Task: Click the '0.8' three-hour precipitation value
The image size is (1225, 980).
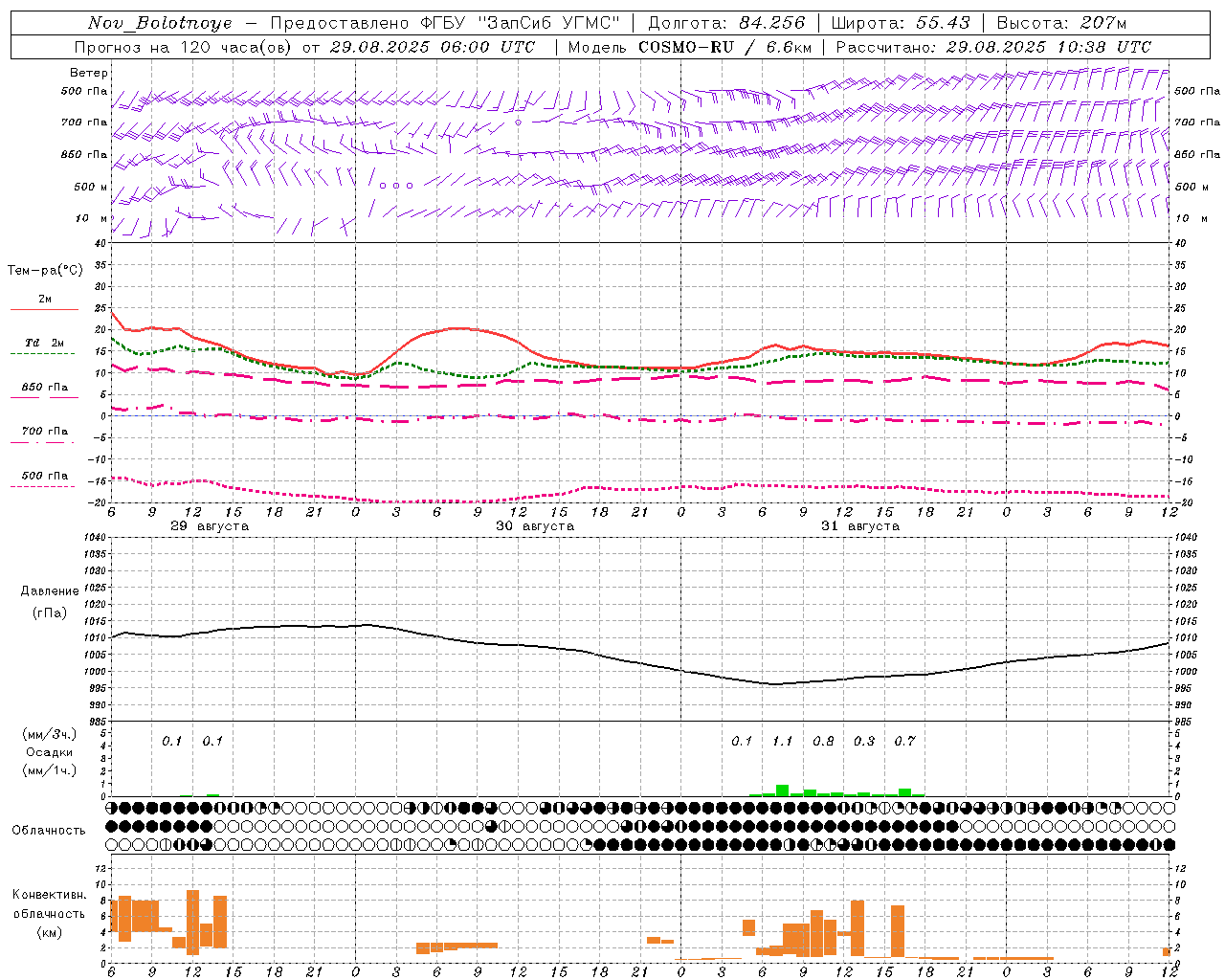Action: 823,741
